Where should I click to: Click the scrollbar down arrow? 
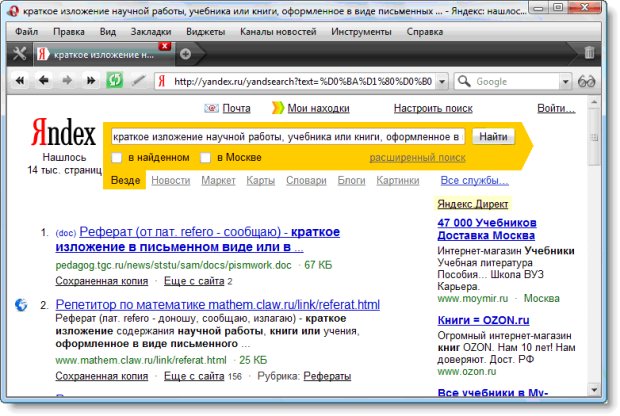[594, 390]
